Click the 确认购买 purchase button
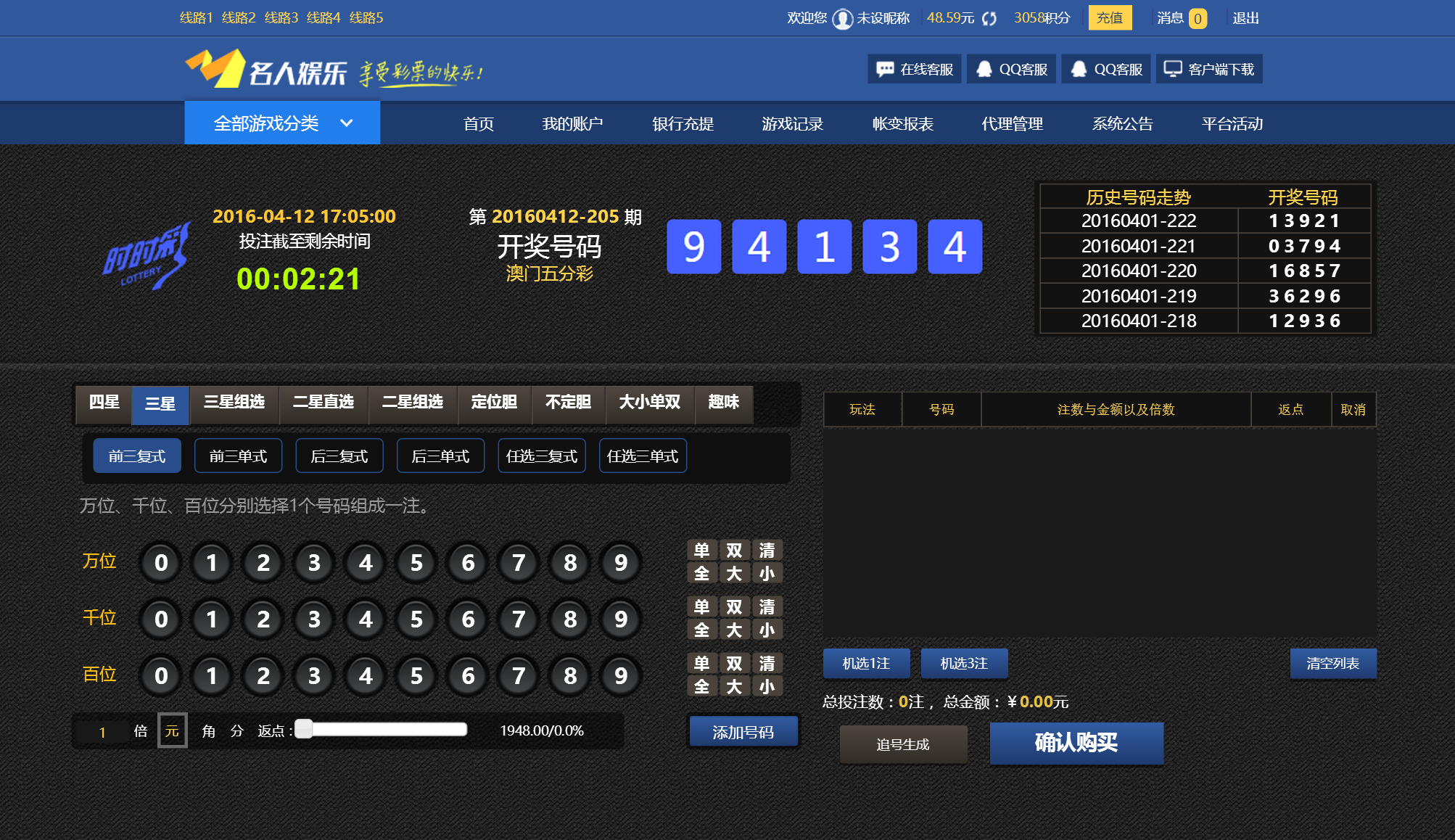The width and height of the screenshot is (1455, 840). pyautogui.click(x=1076, y=743)
